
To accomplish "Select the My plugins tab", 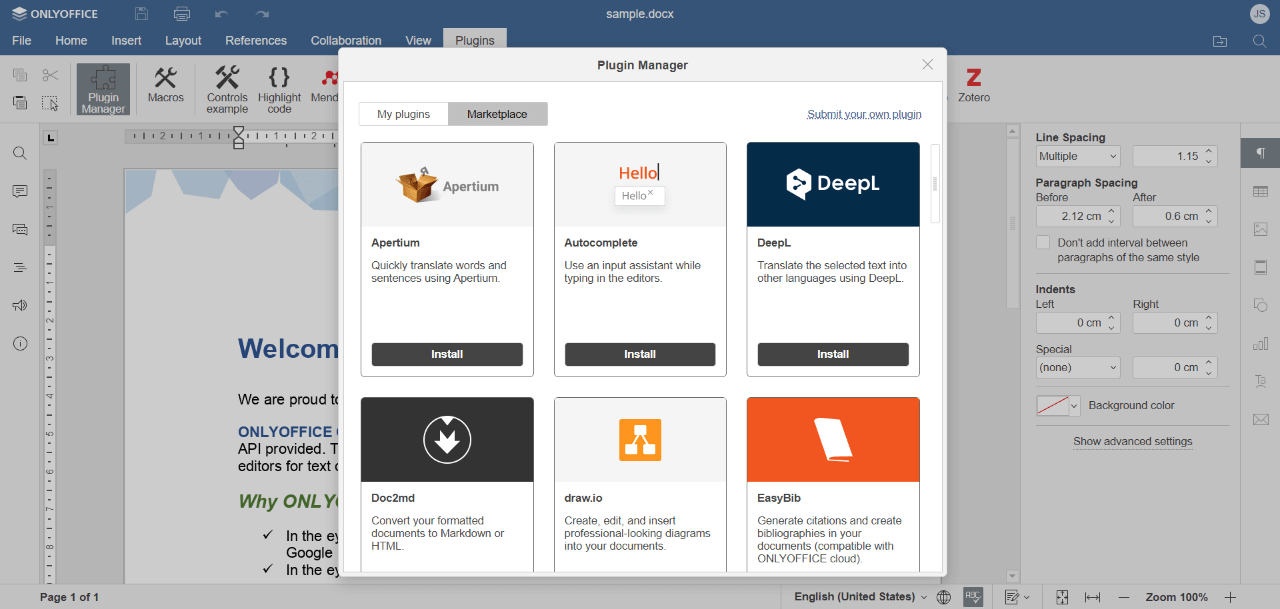I will tap(404, 114).
